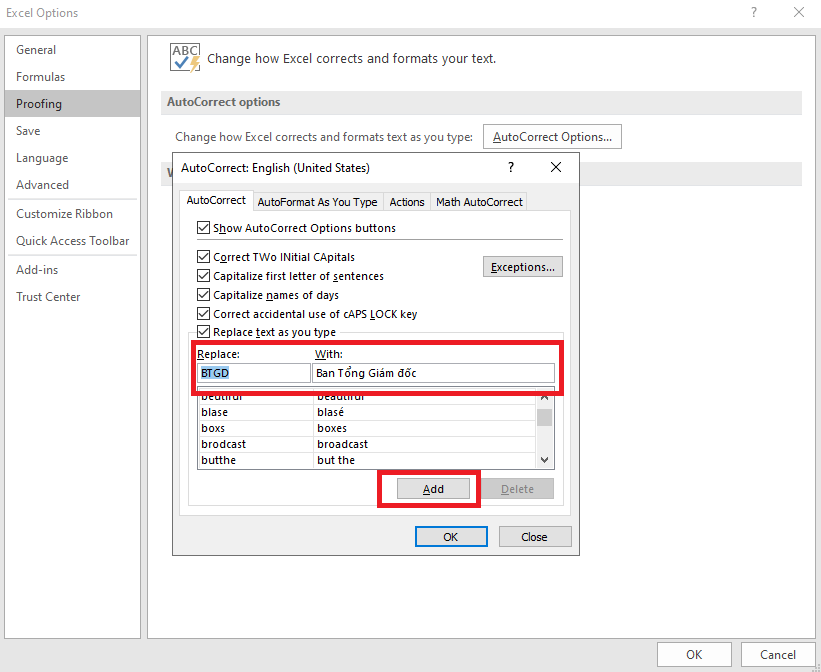Toggle Capitalize first letter of sentences
This screenshot has height=672, width=821.
coord(204,276)
